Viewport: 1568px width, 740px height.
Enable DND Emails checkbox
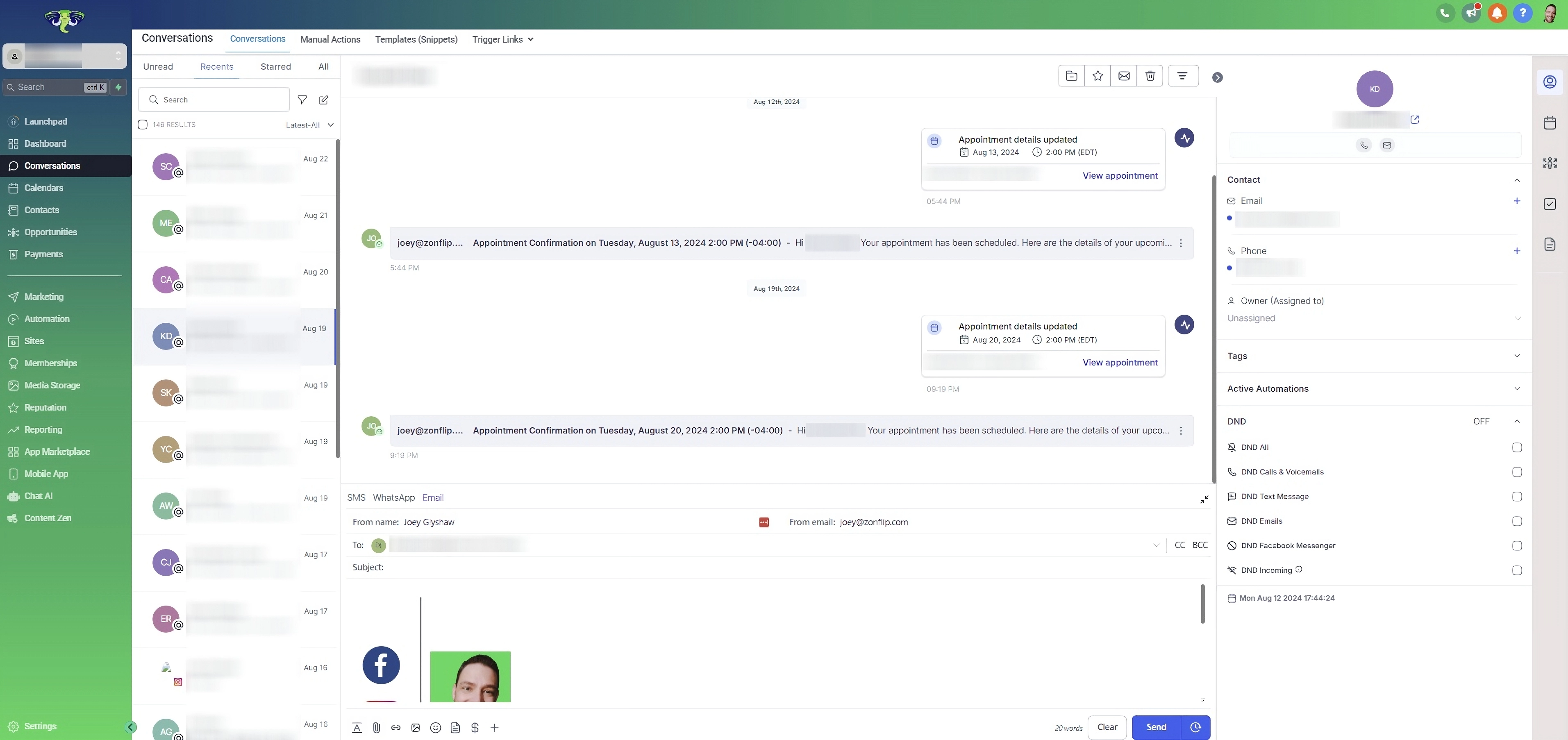coord(1517,521)
